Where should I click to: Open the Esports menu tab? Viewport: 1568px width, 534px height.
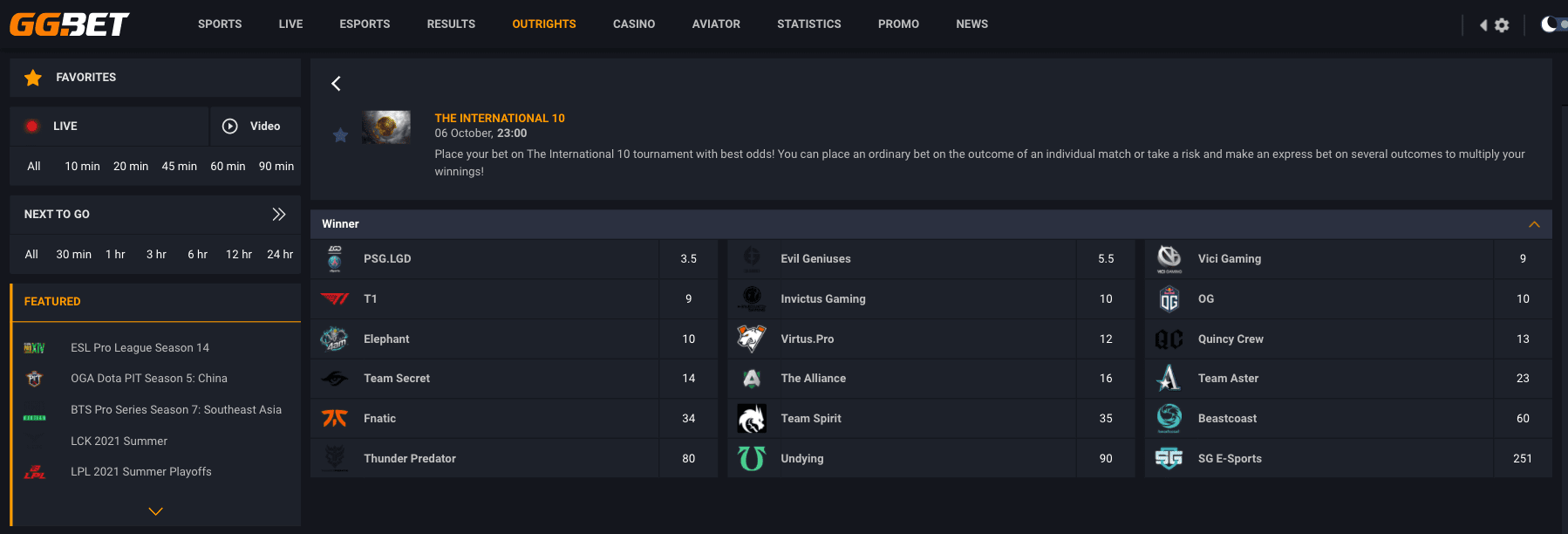[x=365, y=24]
